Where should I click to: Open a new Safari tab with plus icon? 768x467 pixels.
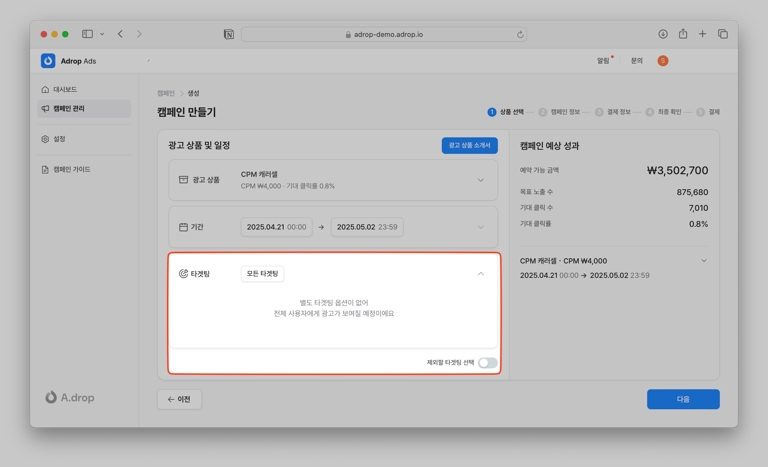[x=702, y=34]
